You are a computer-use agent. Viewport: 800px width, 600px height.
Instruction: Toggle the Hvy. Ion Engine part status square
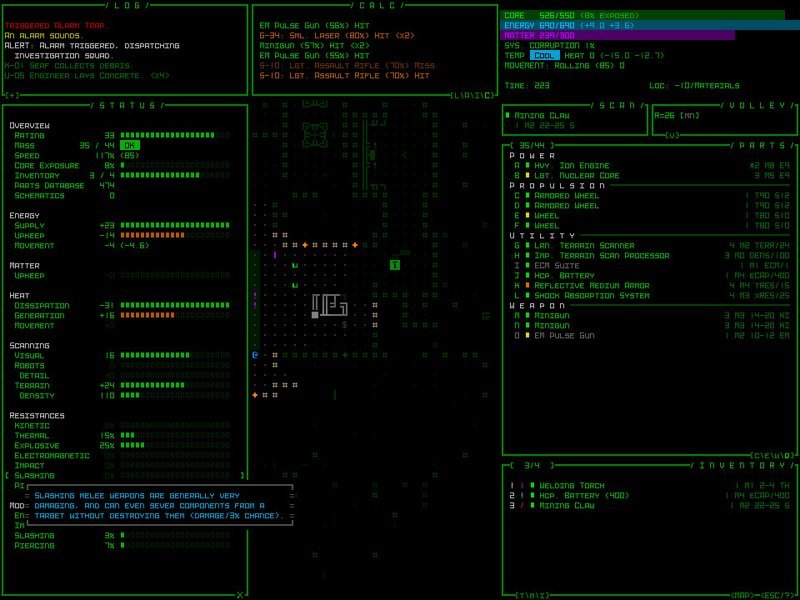pyautogui.click(x=527, y=166)
